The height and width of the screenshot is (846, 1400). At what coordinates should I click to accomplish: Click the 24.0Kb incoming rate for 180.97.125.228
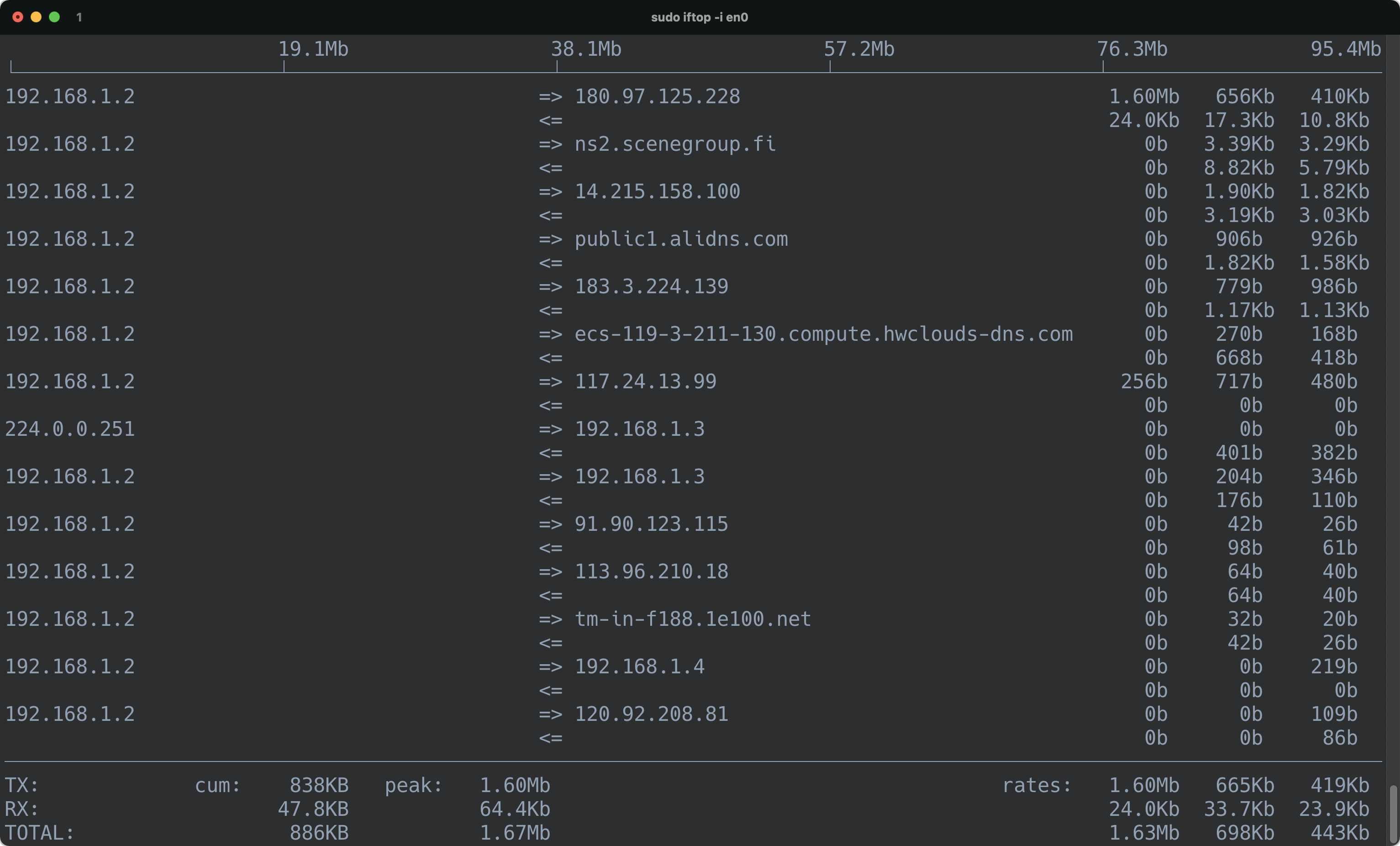tap(1144, 121)
